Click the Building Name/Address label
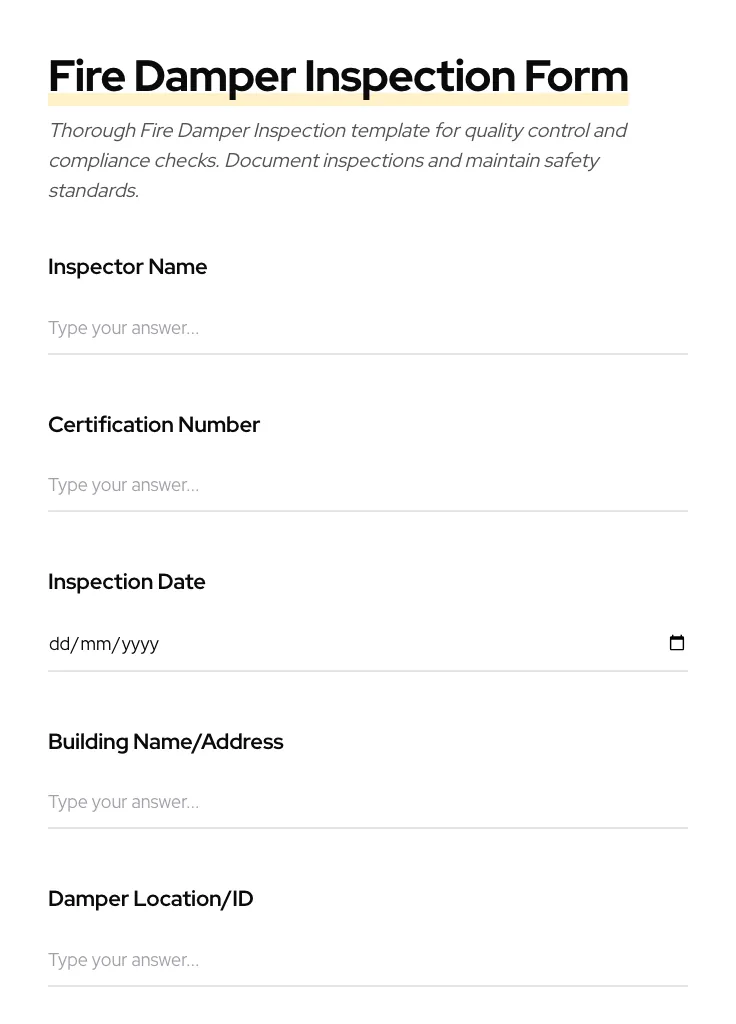 pos(166,741)
